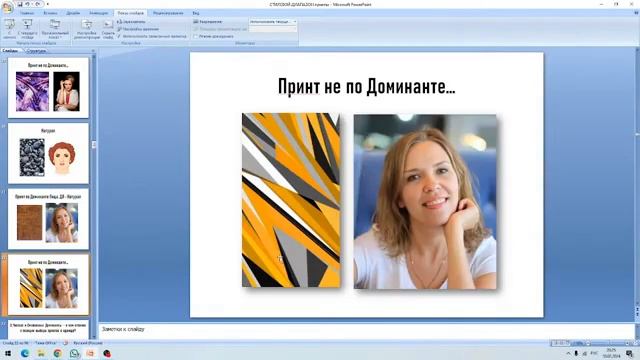Screen dimensions: 640x360
Task: Click Настройка времени rehearse timings
Action: click(x=138, y=29)
